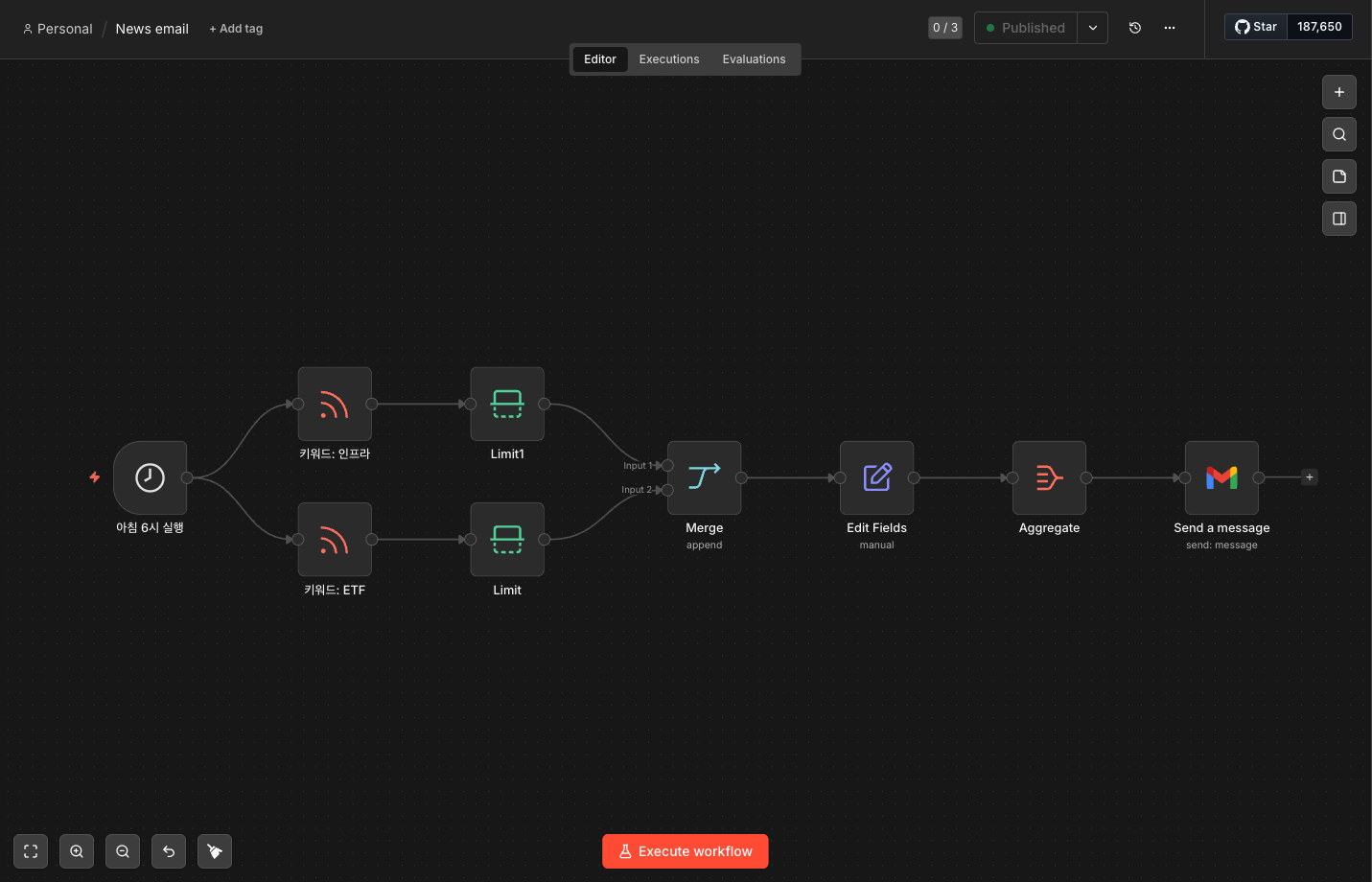
Task: Click the send: message subtitle
Action: 1221,545
